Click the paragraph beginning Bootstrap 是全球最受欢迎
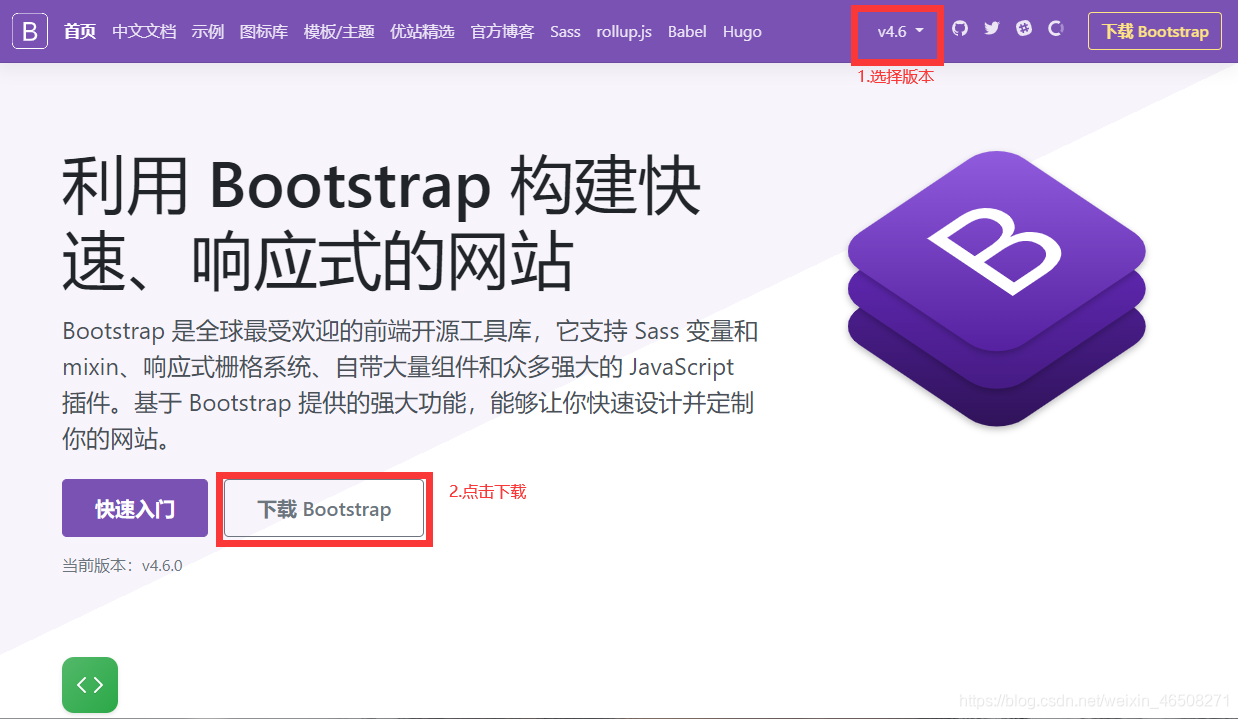 click(410, 385)
